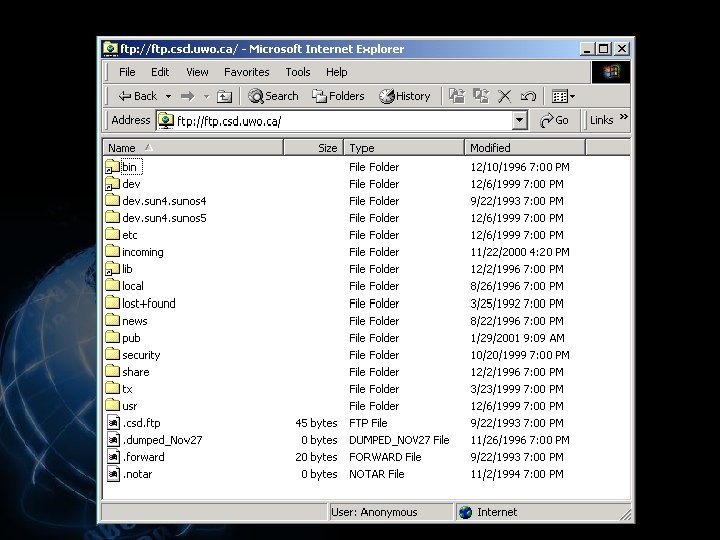Click the FTP page icon in the address bar
The image size is (720, 540).
[x=166, y=121]
